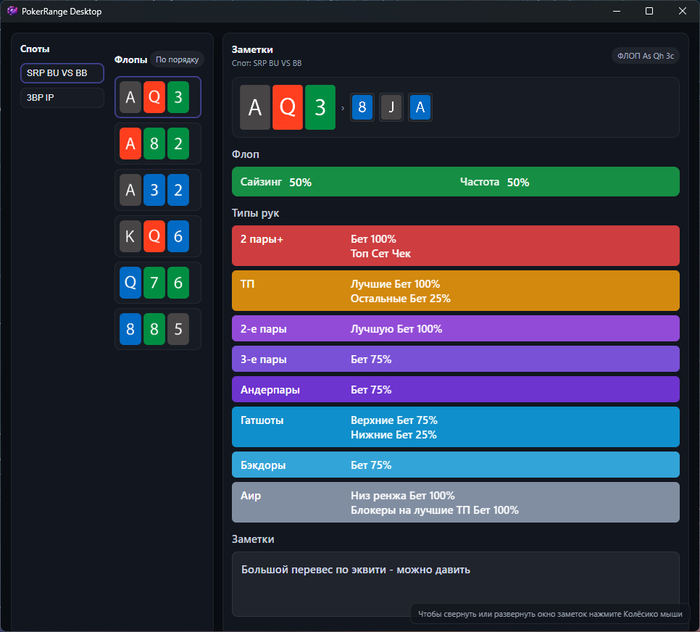The height and width of the screenshot is (632, 700).
Task: Select the Гатшоты hand type row
Action: 455,427
